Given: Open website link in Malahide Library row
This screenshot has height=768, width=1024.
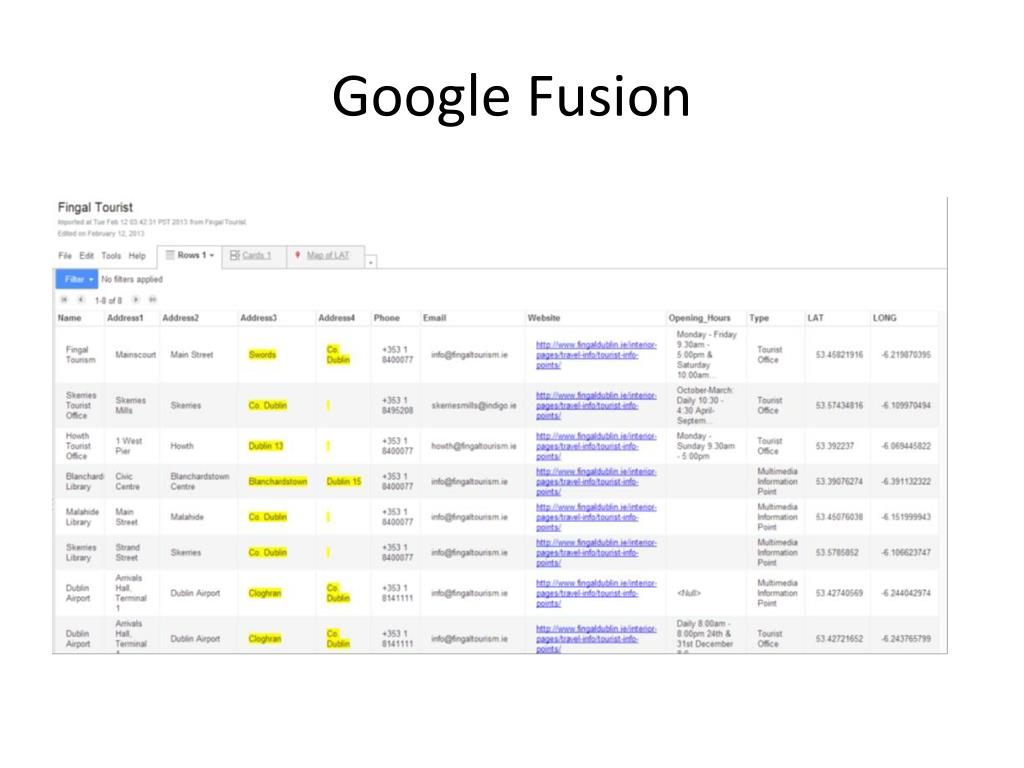Looking at the screenshot, I should coord(596,517).
